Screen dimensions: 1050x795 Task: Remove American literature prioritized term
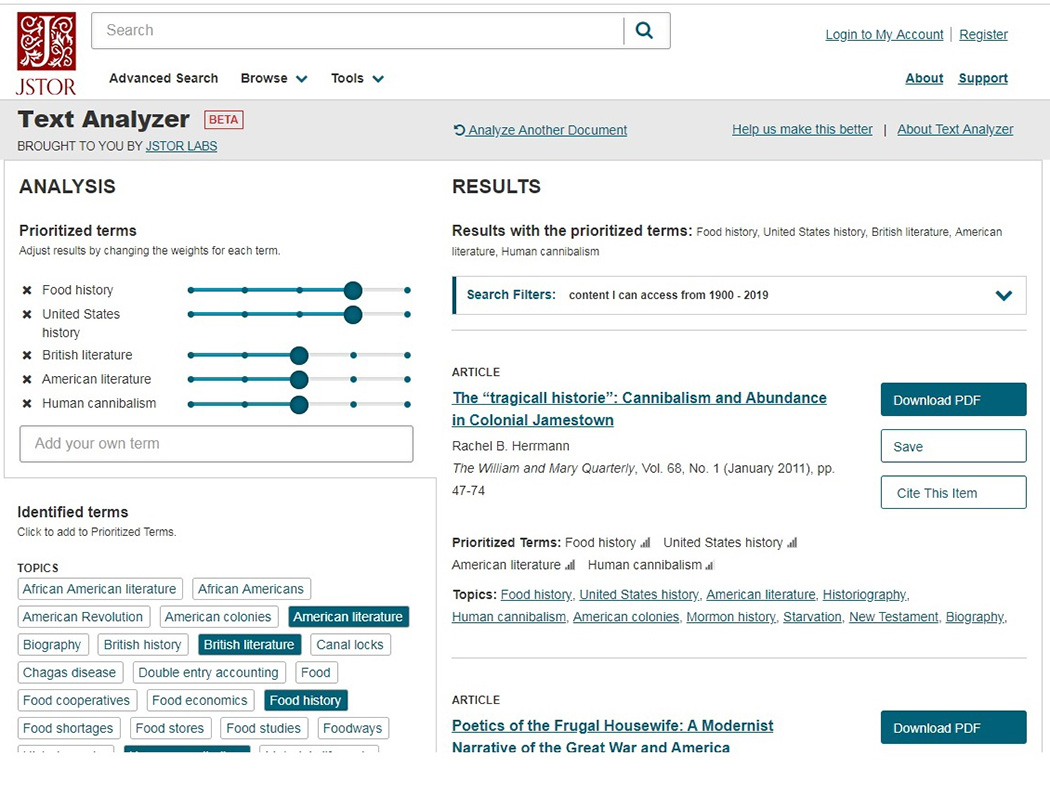click(x=27, y=379)
